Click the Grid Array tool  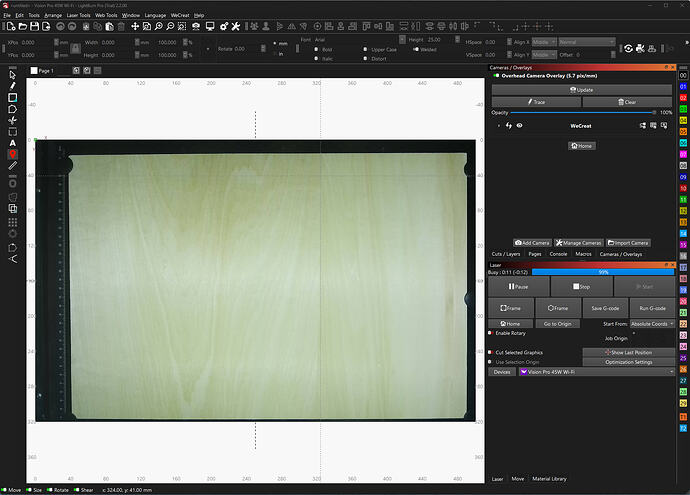12,222
